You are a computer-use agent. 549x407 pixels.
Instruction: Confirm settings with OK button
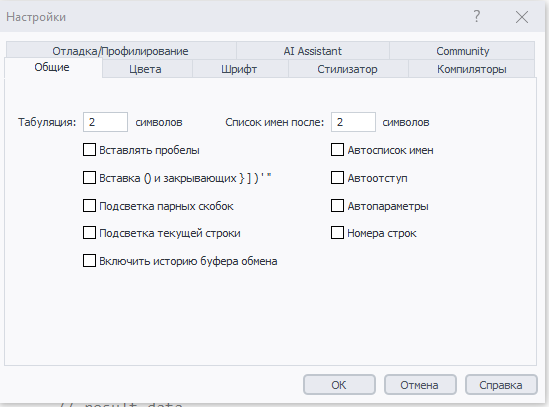(x=339, y=385)
